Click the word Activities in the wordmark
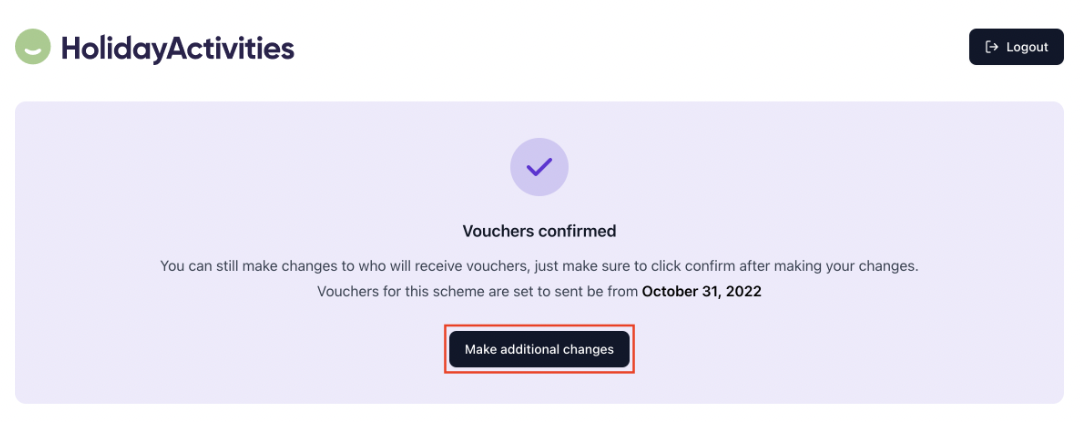The height and width of the screenshot is (422, 1082). point(235,47)
